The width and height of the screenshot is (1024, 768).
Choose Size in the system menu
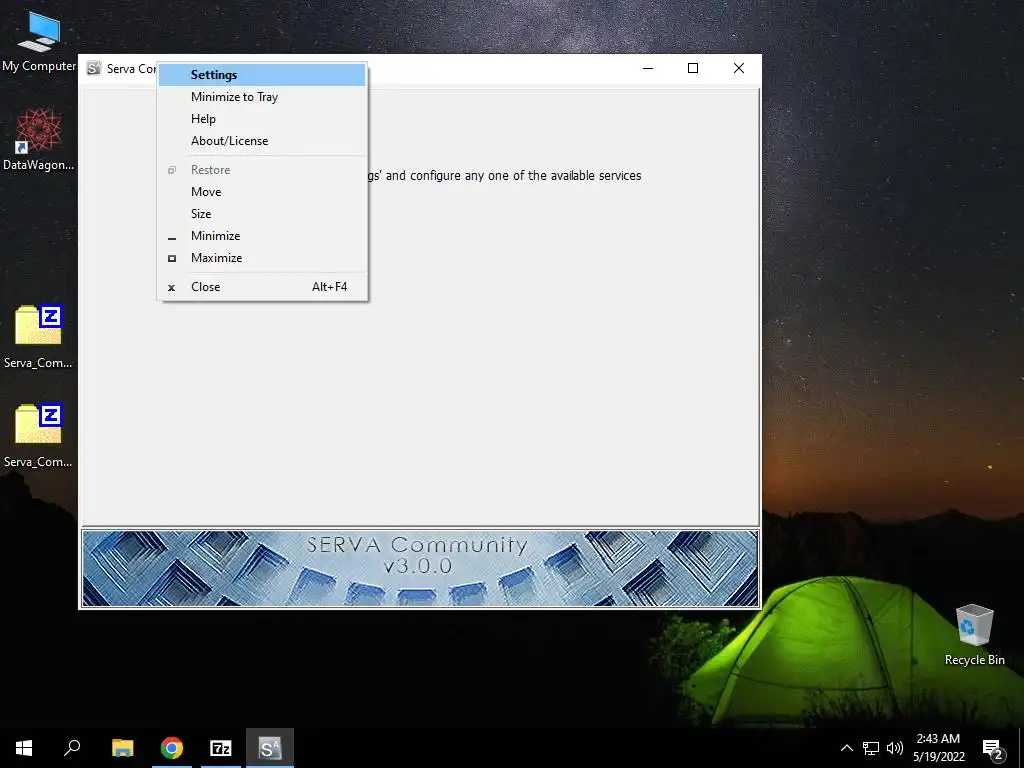point(262,214)
